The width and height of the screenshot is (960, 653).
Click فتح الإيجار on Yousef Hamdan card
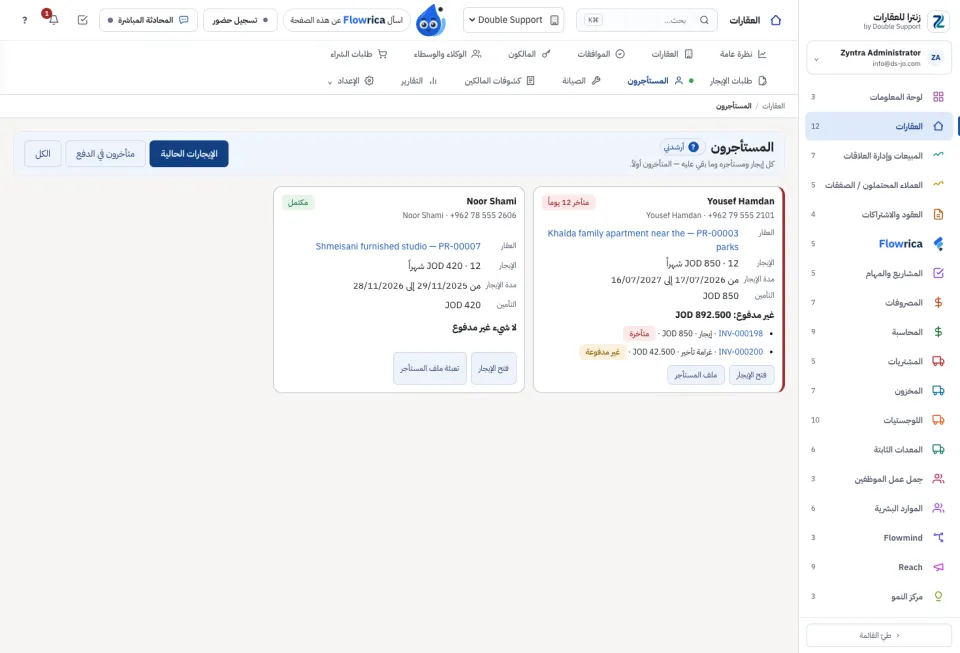[751, 375]
